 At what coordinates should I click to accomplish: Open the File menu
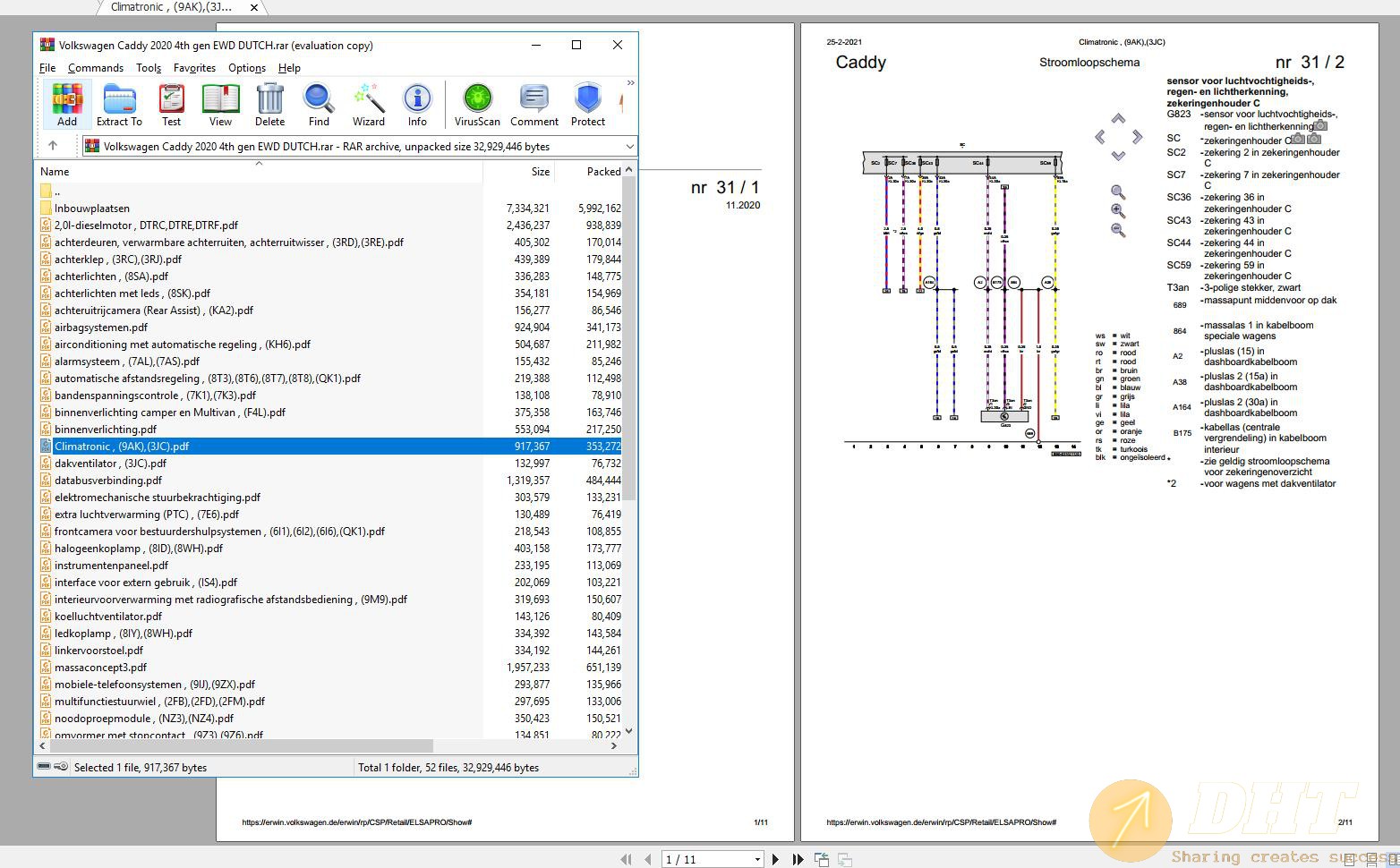47,68
